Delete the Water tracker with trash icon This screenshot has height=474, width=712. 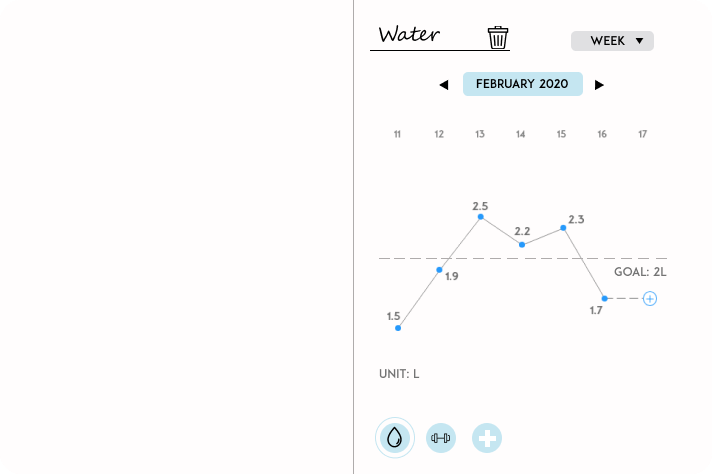pos(498,37)
